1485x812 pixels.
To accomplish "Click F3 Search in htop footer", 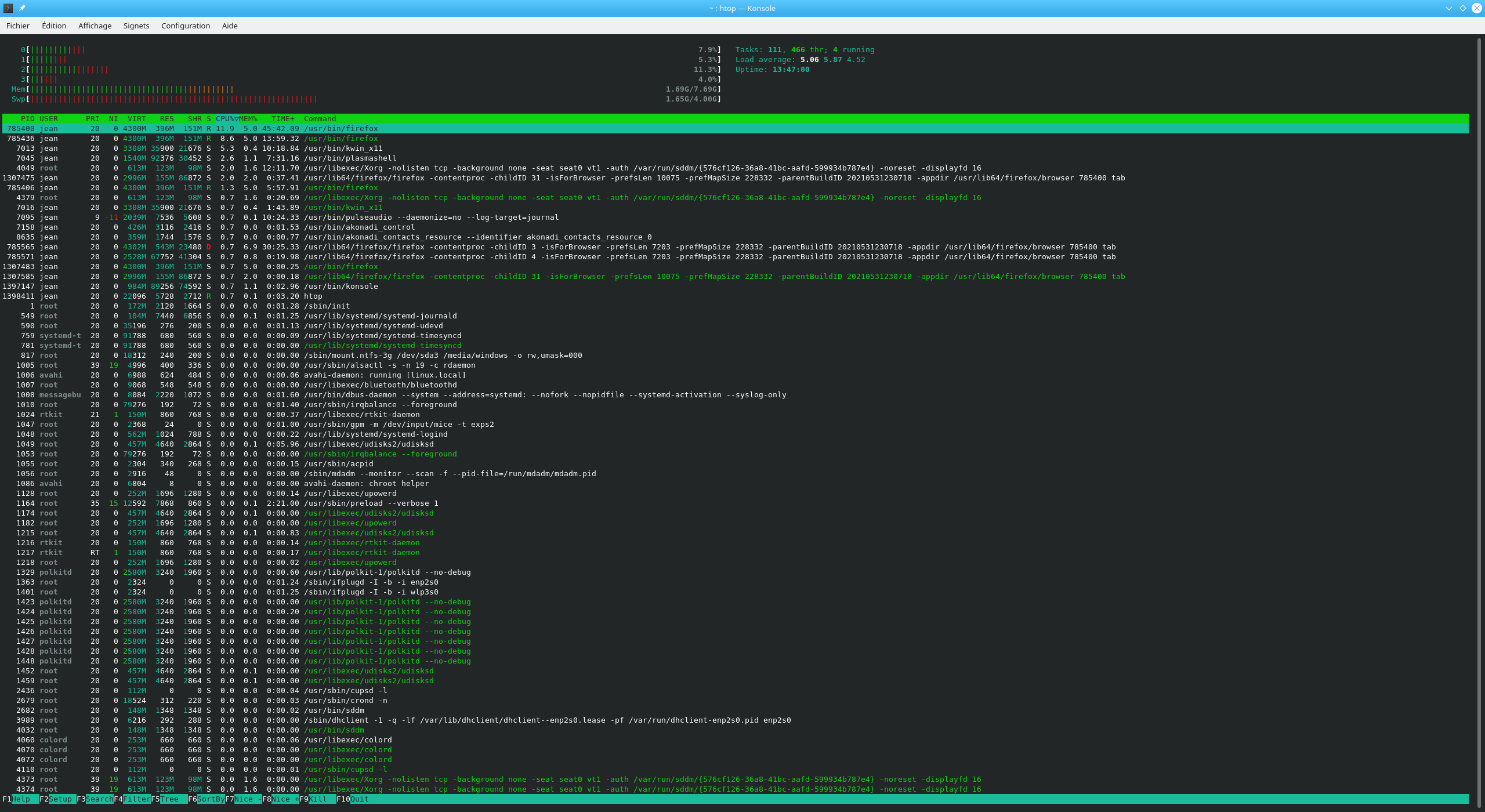I will pyautogui.click(x=95, y=799).
